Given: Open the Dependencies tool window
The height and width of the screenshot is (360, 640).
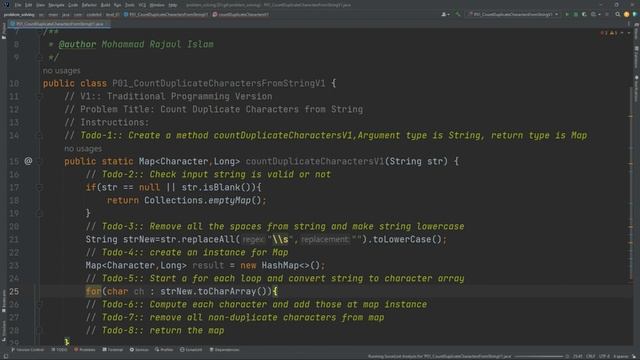Looking at the screenshot, I should coord(224,350).
